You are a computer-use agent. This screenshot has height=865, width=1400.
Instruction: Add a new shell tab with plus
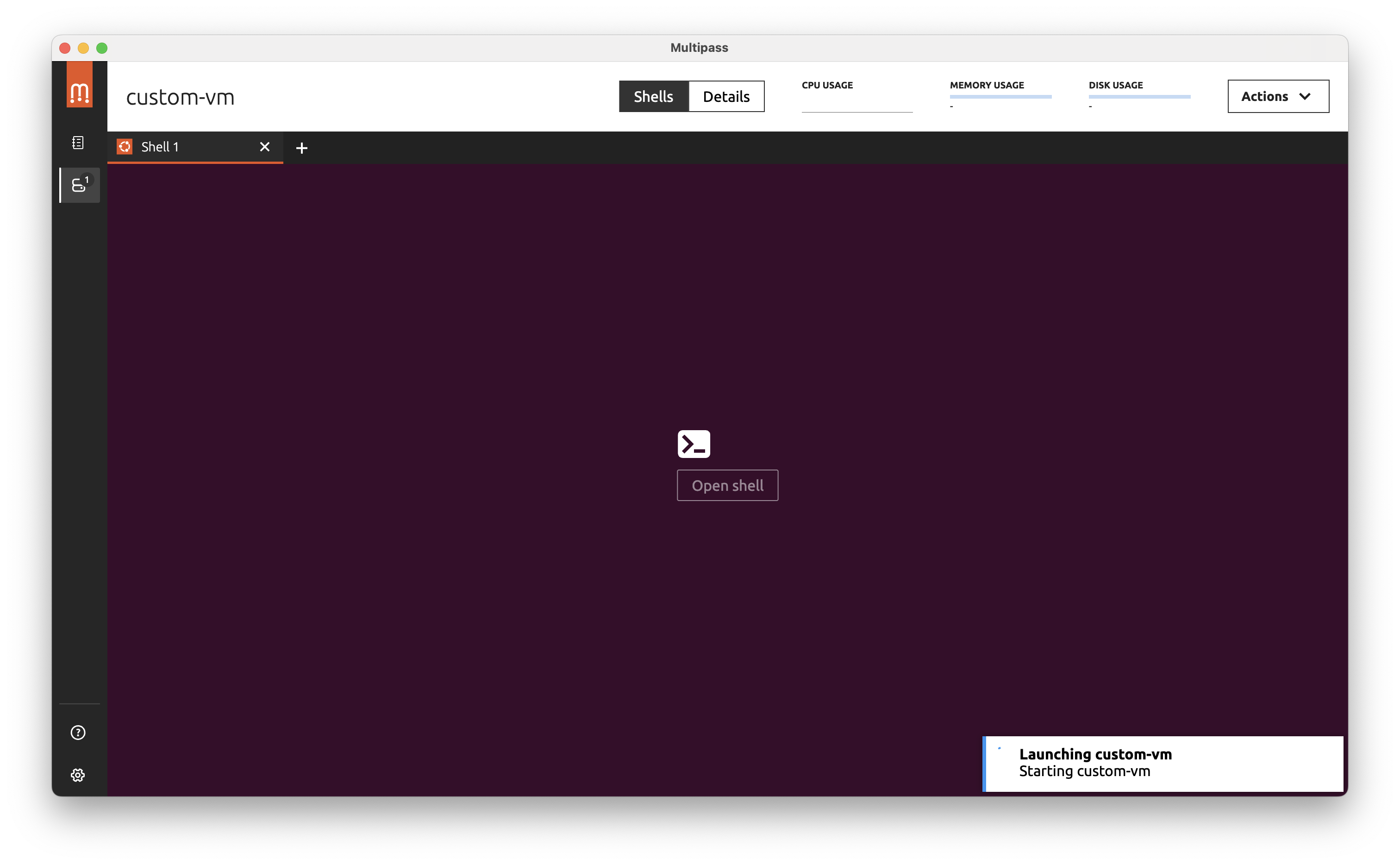coord(302,148)
